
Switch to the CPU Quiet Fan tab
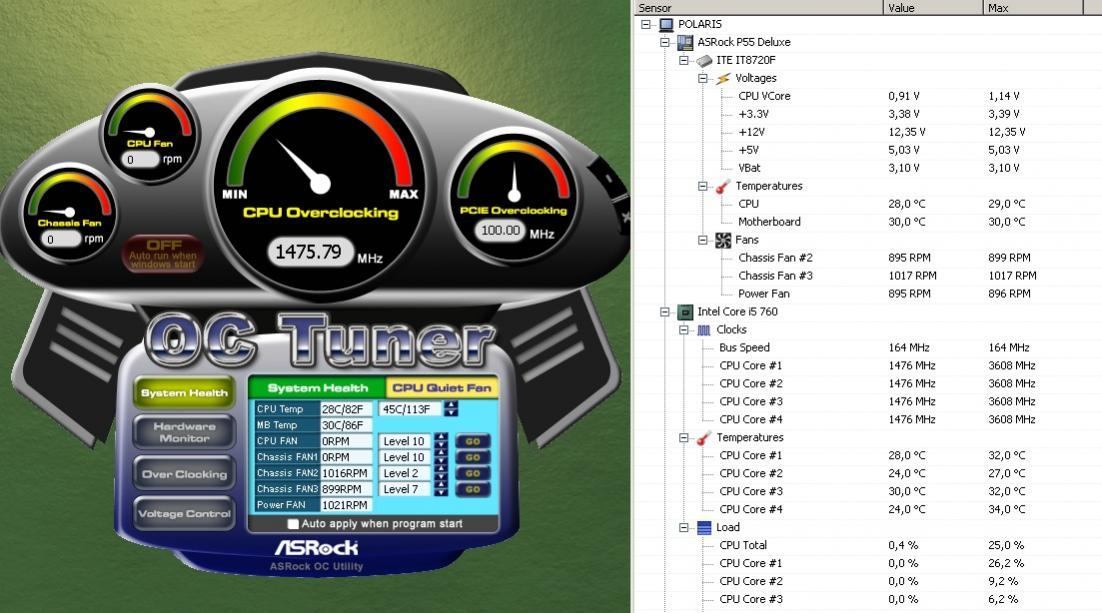pyautogui.click(x=441, y=388)
